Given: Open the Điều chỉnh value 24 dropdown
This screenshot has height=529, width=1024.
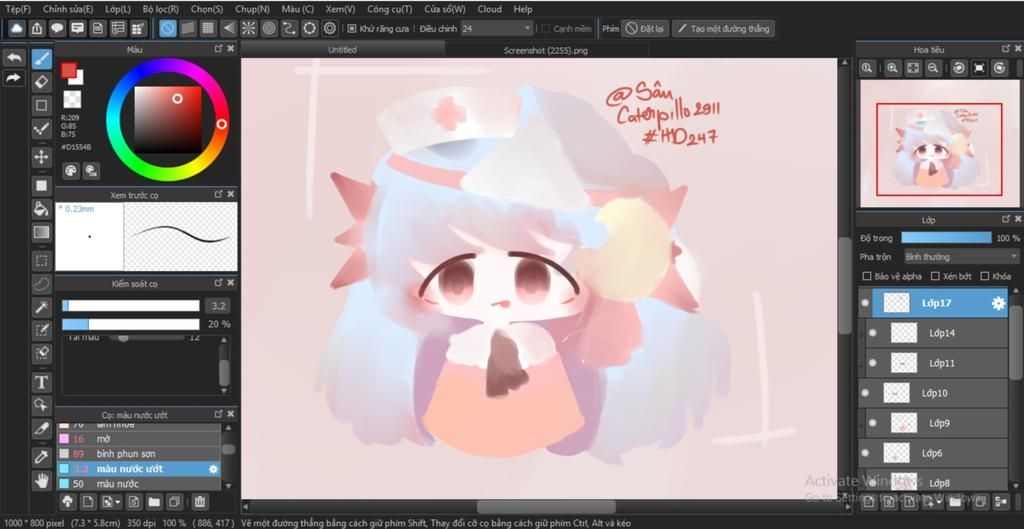Looking at the screenshot, I should coord(497,29).
